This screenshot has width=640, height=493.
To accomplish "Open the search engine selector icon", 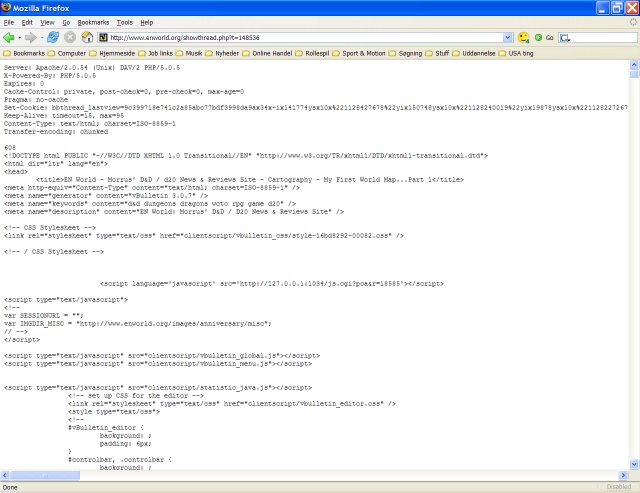I will [x=565, y=38].
